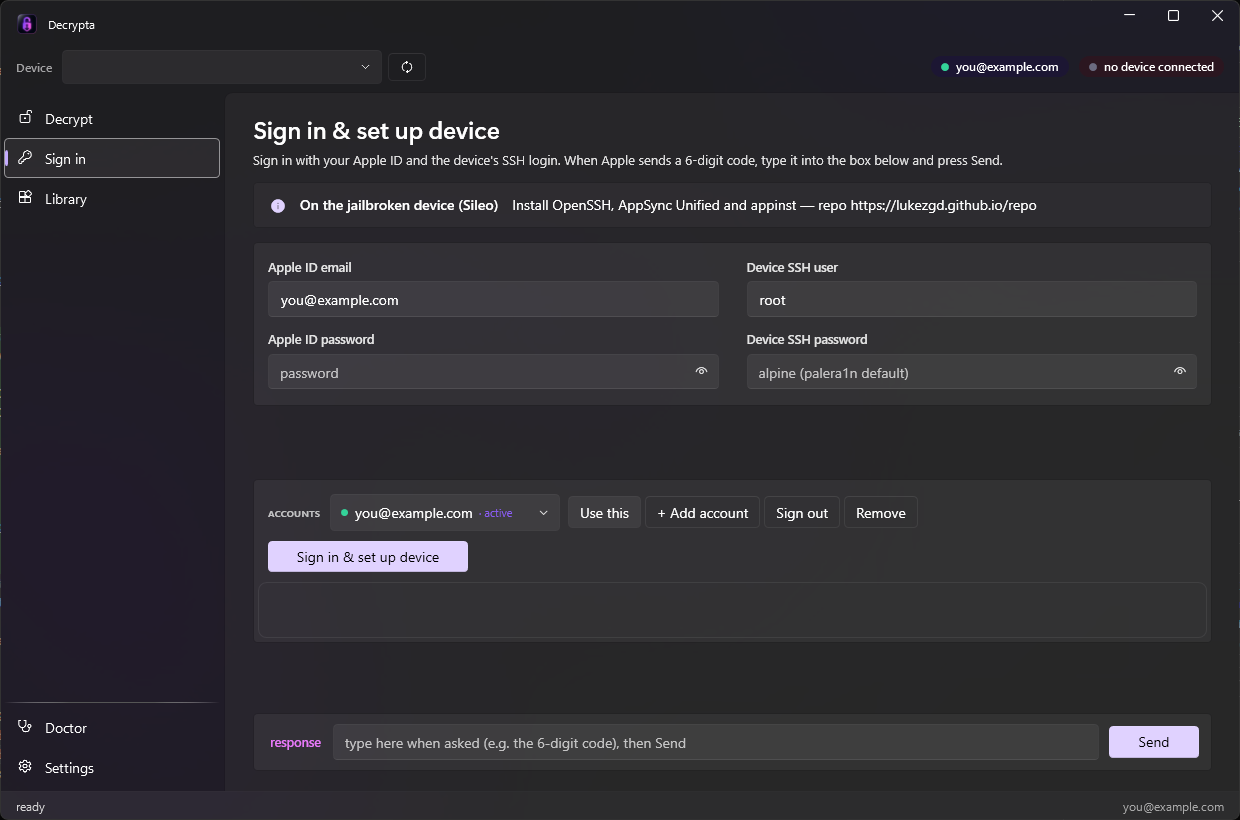Focus the Device SSH password field
Image resolution: width=1240 pixels, height=820 pixels.
[x=972, y=372]
